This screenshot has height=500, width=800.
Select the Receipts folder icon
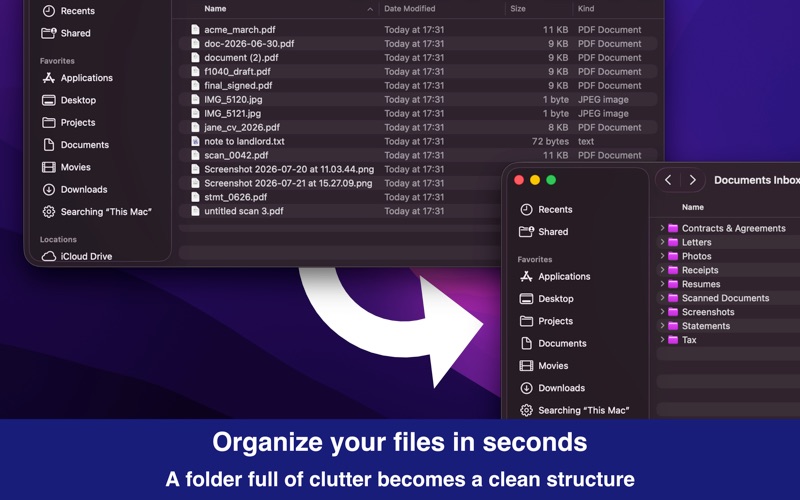pos(673,270)
